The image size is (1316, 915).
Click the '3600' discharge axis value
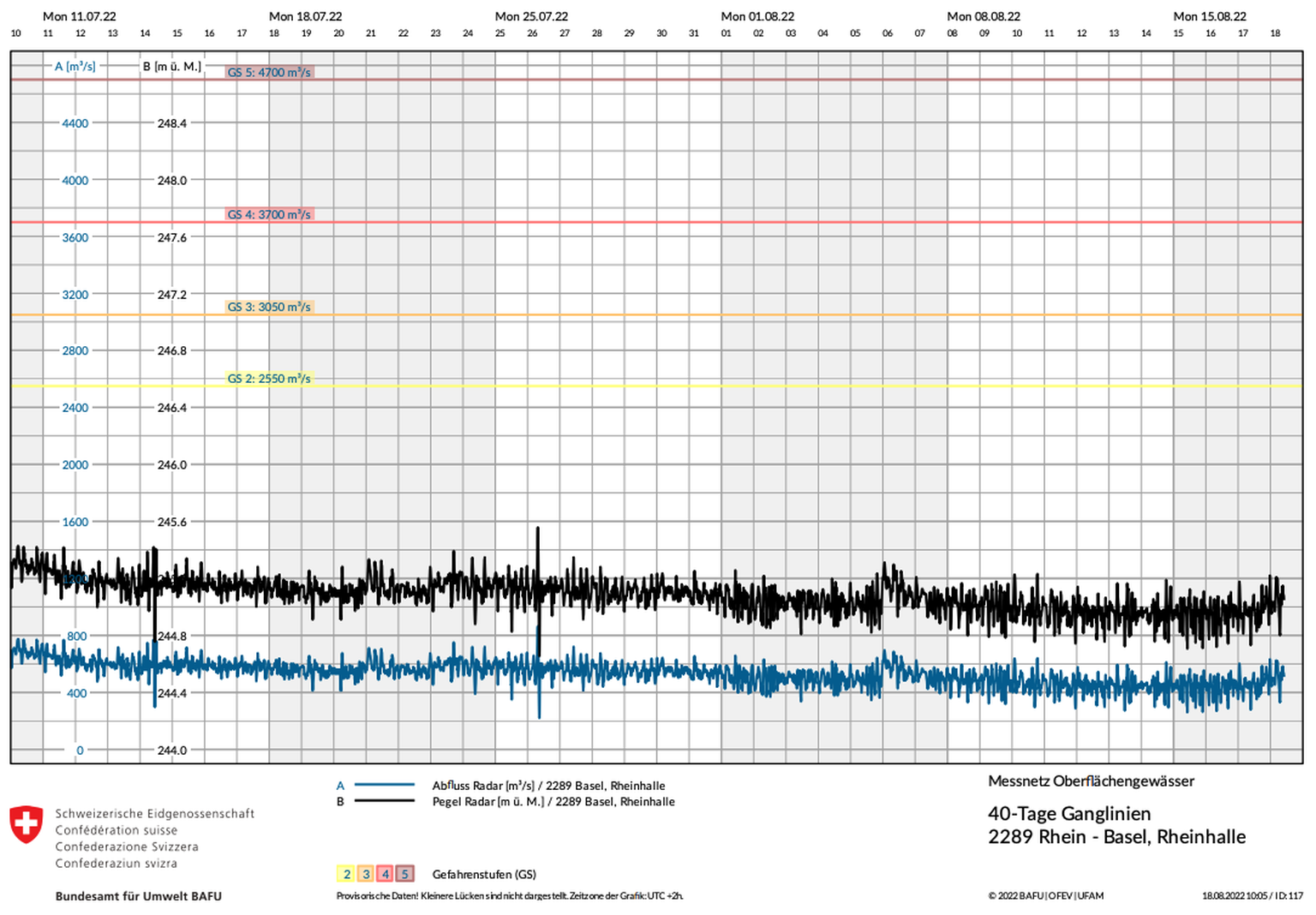[75, 237]
